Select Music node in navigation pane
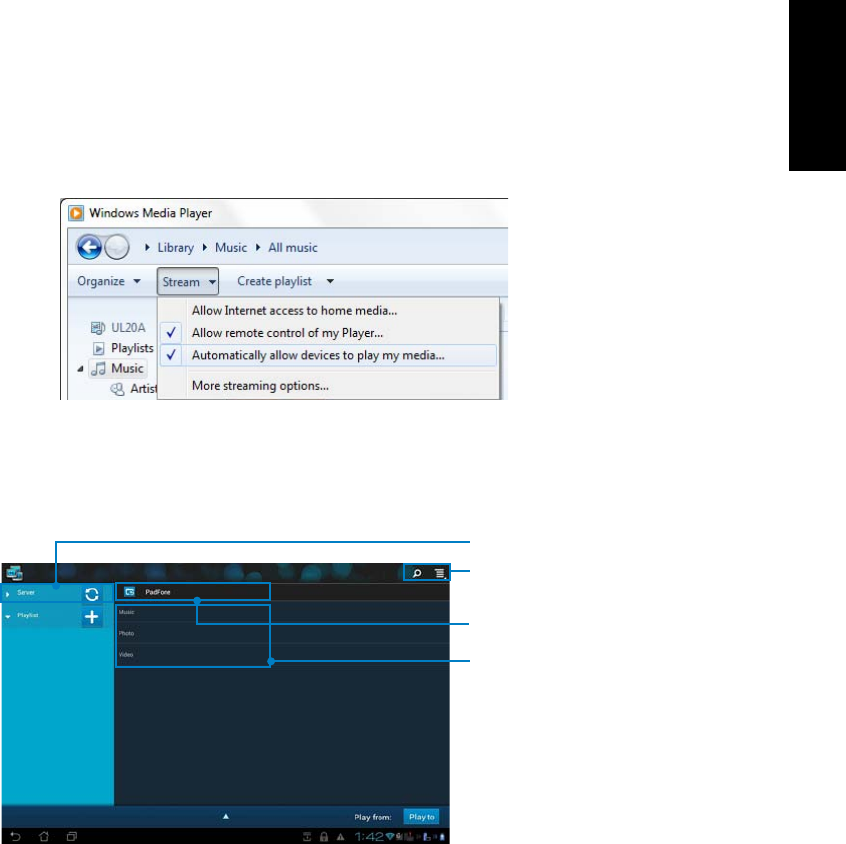Screen dimensions: 846x844 tap(118, 369)
